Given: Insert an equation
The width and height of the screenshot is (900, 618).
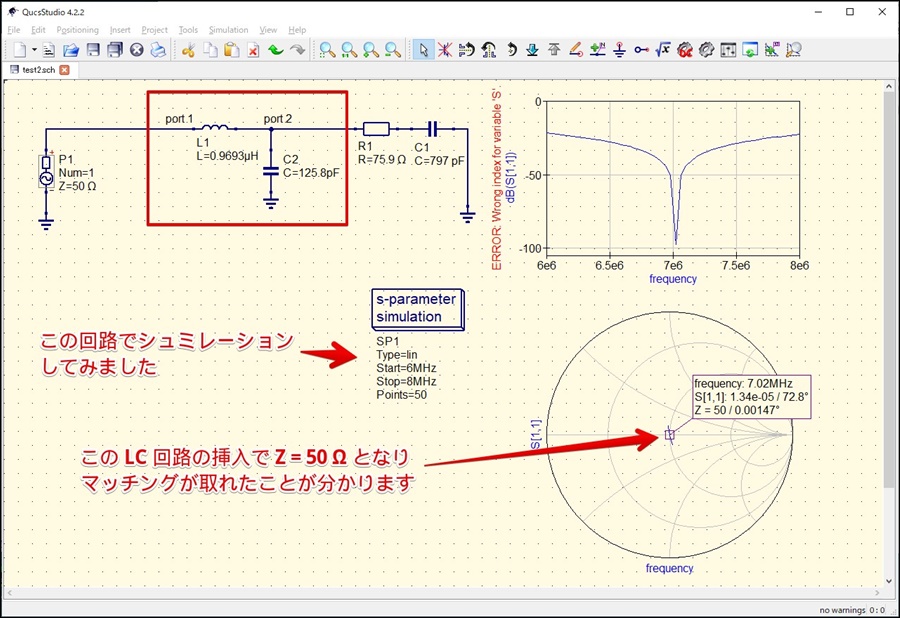Looking at the screenshot, I should [x=663, y=50].
